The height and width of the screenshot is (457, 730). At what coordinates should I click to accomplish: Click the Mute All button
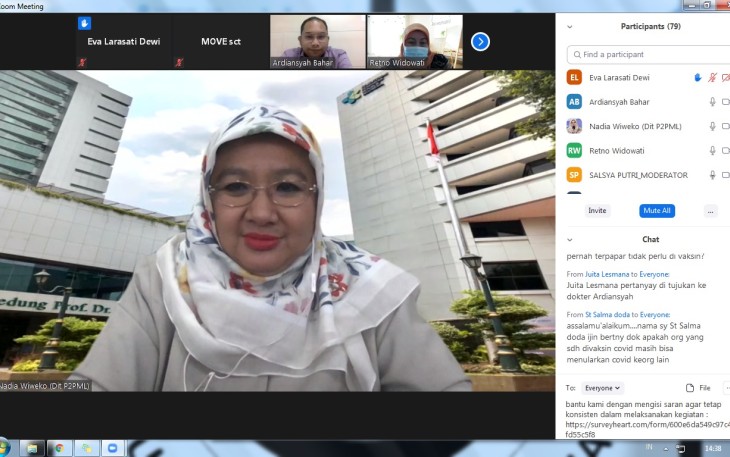coord(657,211)
